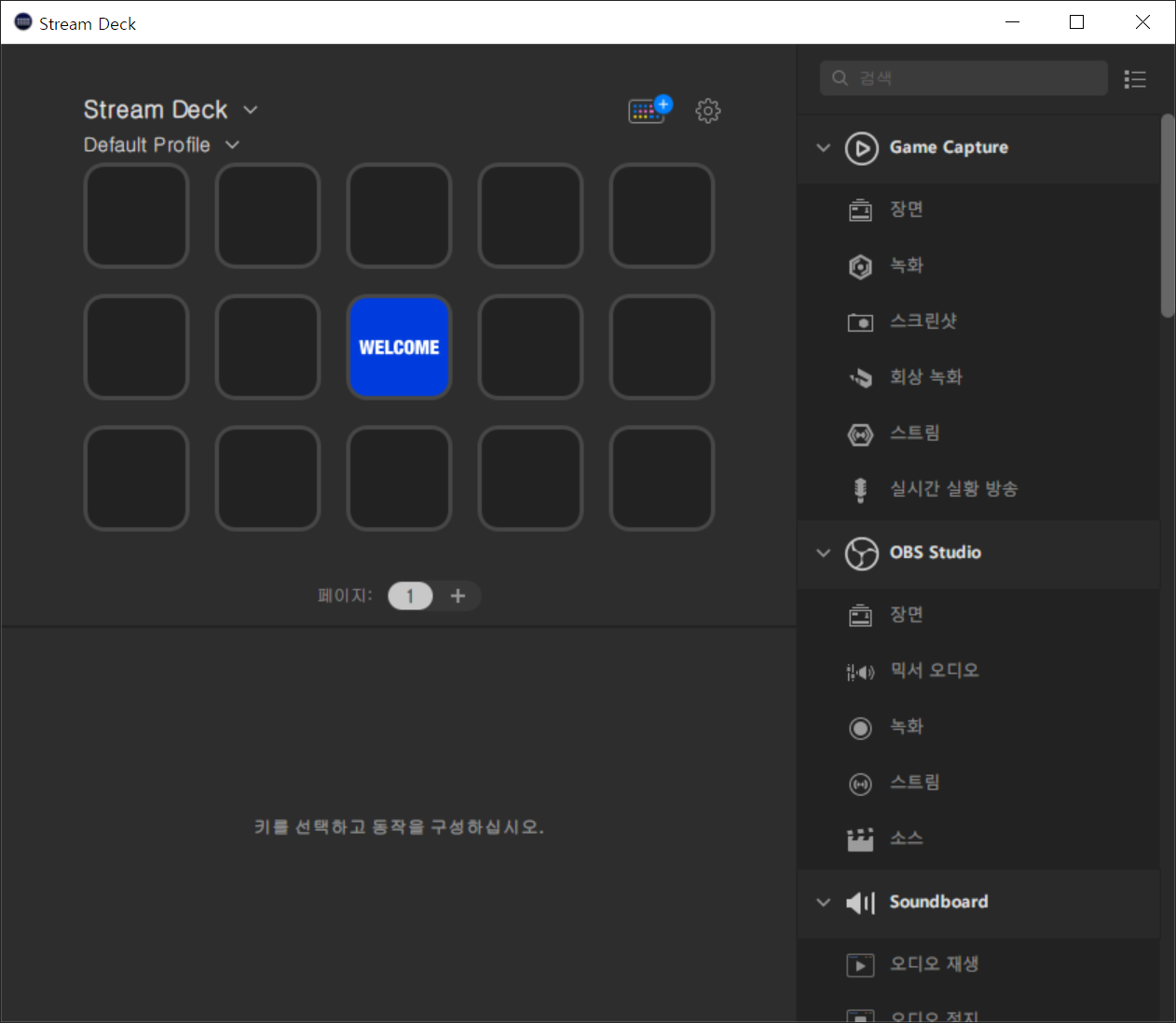Image resolution: width=1176 pixels, height=1023 pixels.
Task: Add a new page with plus button
Action: (458, 595)
